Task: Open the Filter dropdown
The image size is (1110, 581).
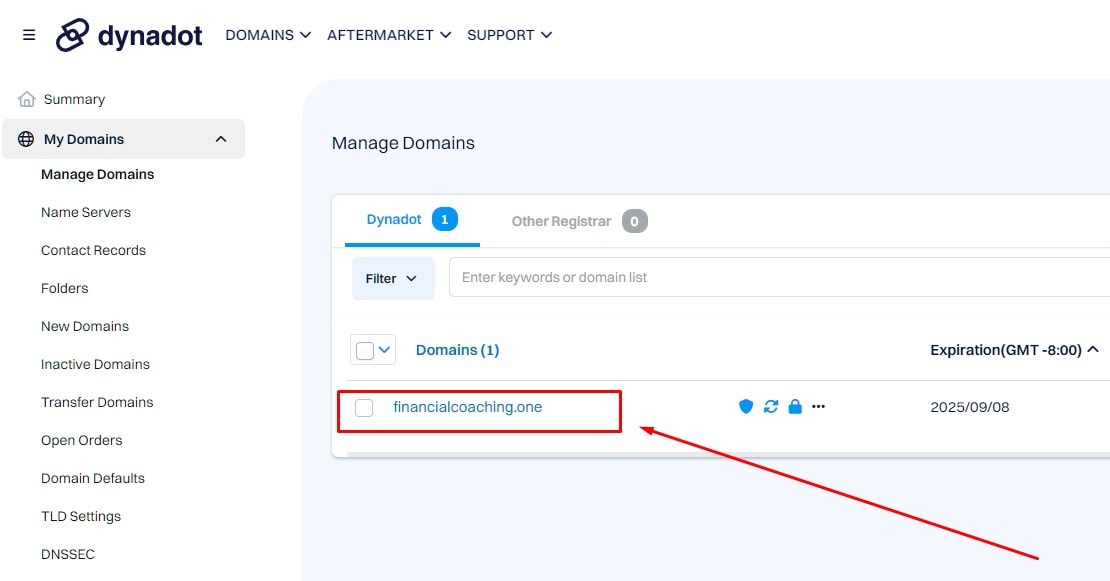Action: point(393,279)
